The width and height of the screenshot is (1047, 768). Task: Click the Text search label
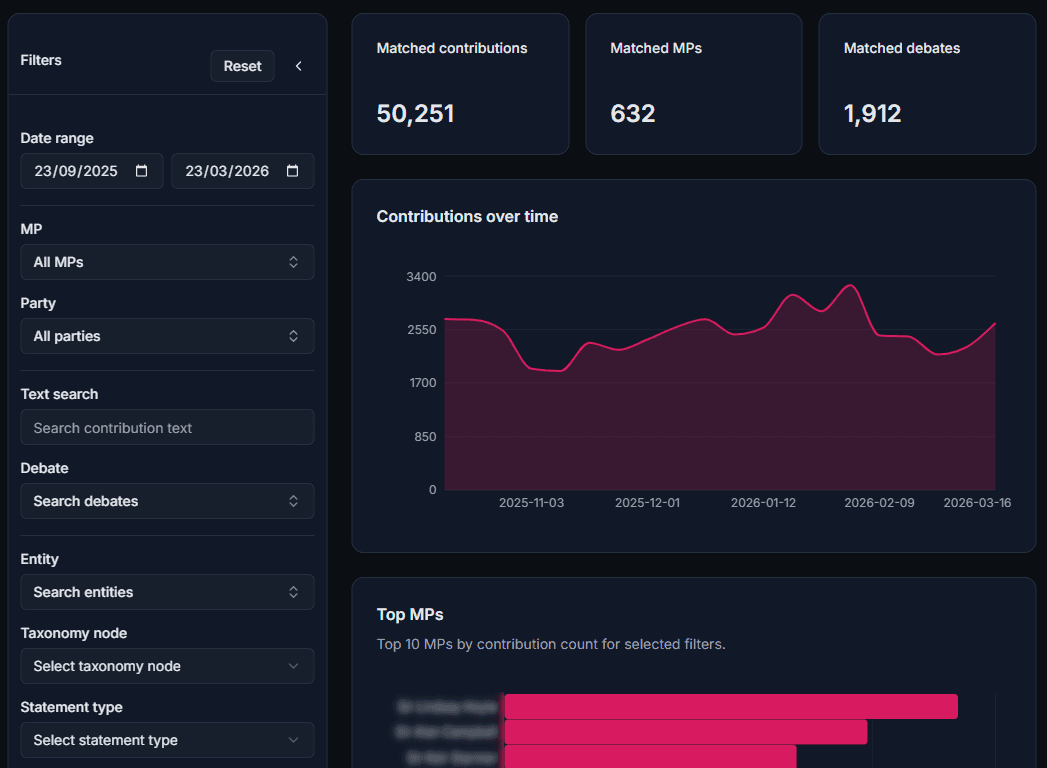[x=59, y=394]
